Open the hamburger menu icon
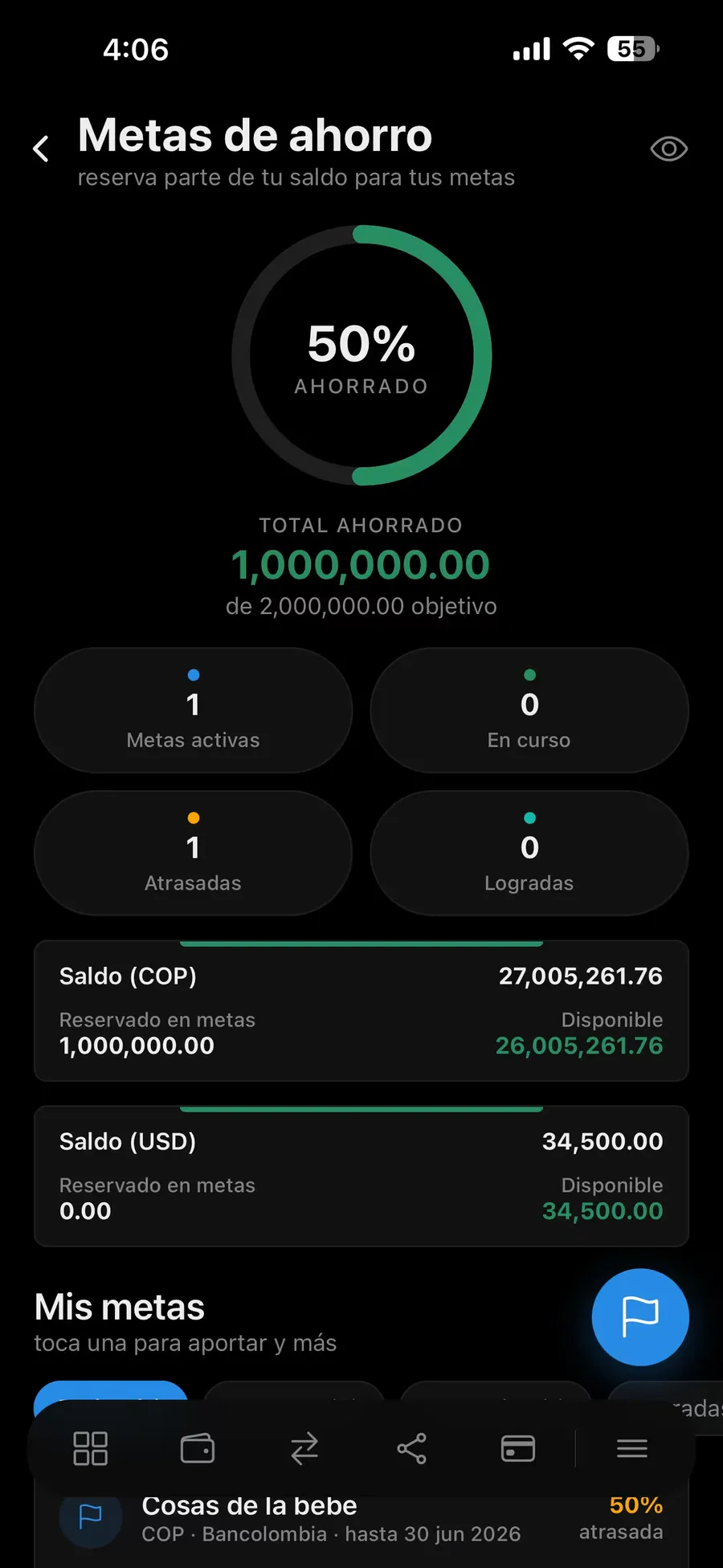 click(x=632, y=1448)
